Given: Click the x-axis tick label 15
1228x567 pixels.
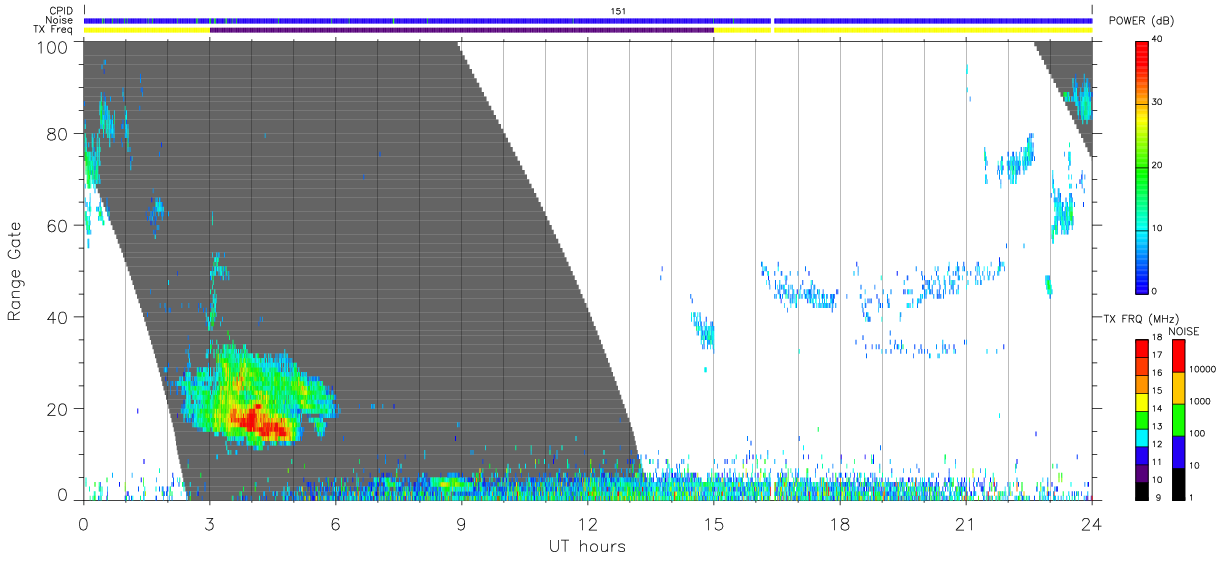Looking at the screenshot, I should pos(714,523).
